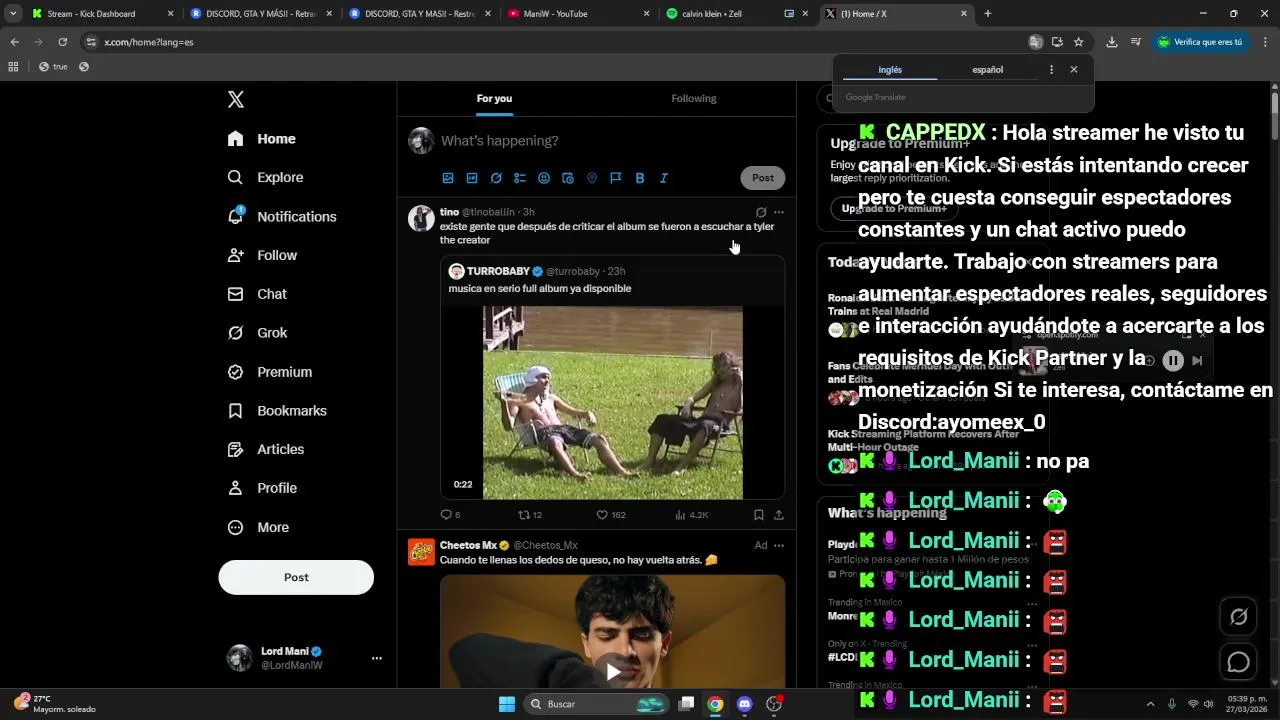The width and height of the screenshot is (1280, 720).
Task: Close the Google Translate popup
Action: tap(1074, 70)
